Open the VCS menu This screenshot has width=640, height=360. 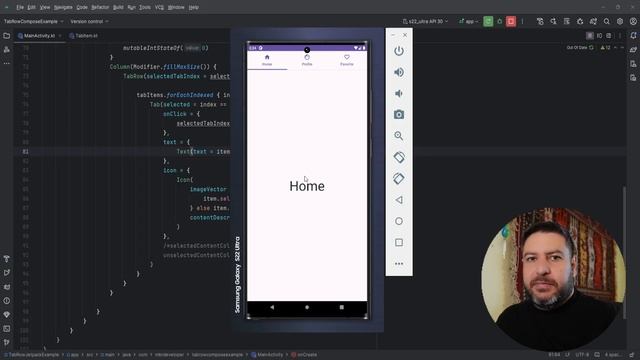(x=159, y=7)
